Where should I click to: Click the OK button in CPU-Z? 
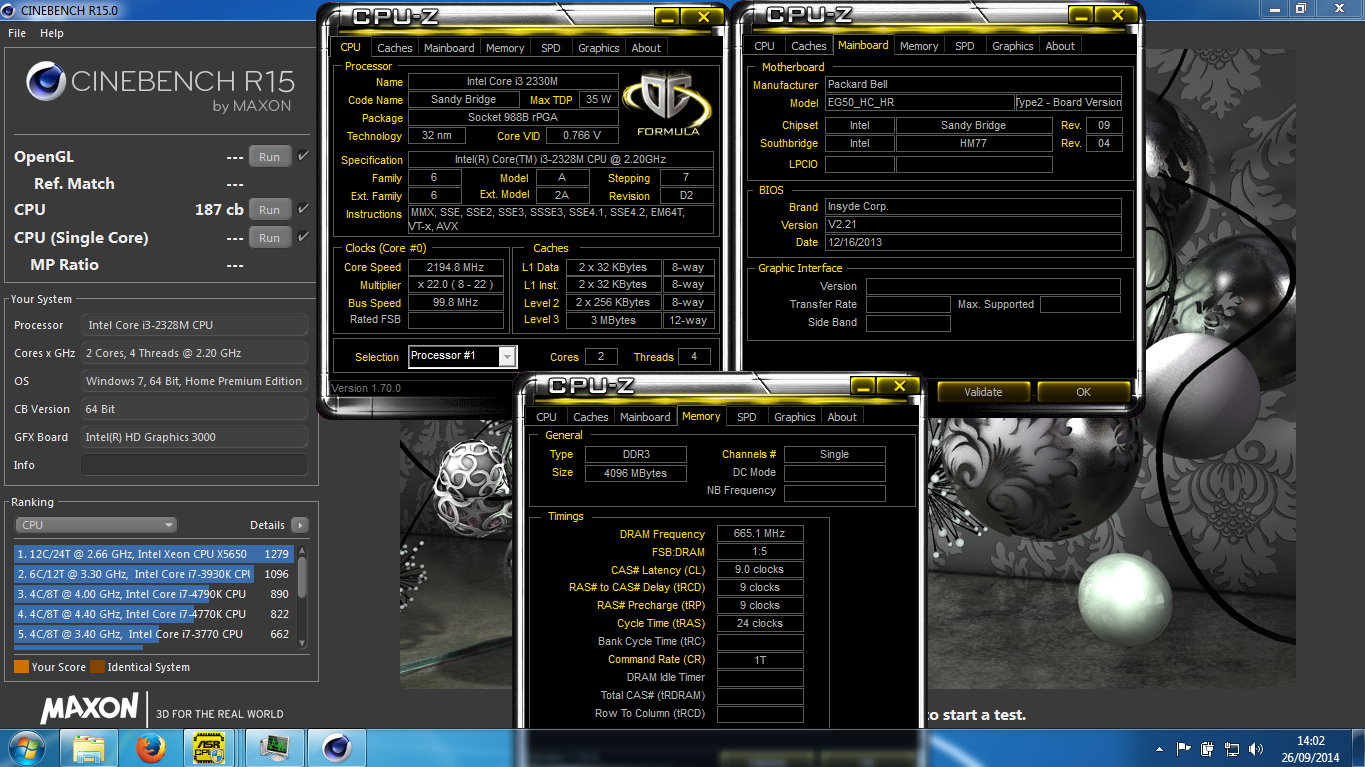[x=1084, y=392]
